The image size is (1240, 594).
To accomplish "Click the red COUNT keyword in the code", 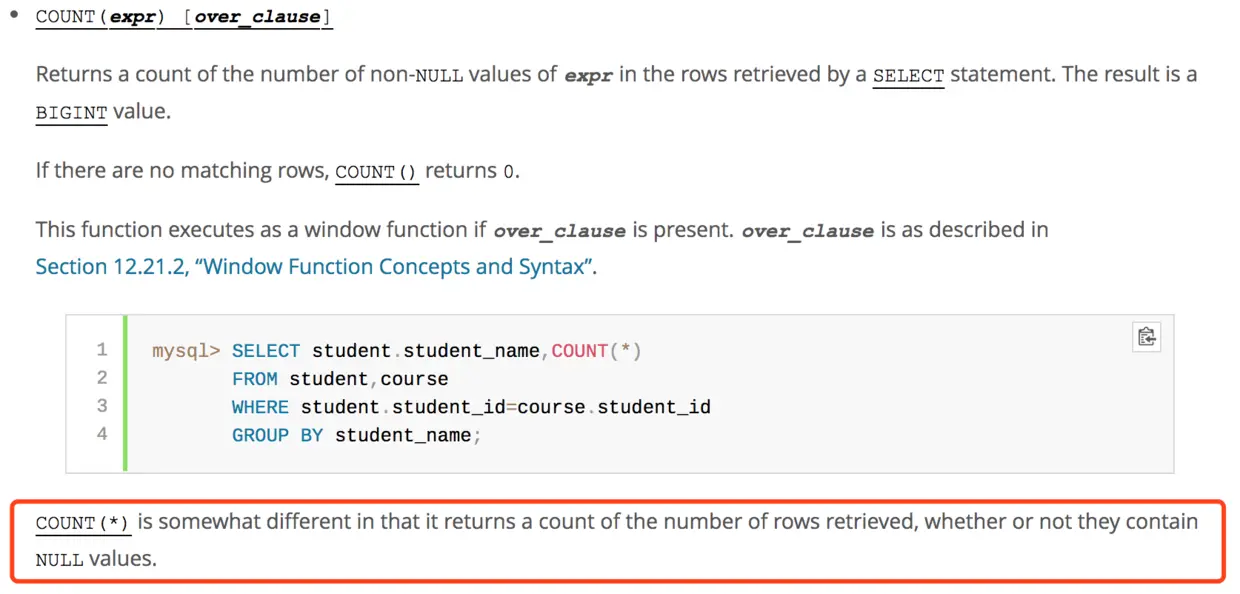I will (x=580, y=351).
